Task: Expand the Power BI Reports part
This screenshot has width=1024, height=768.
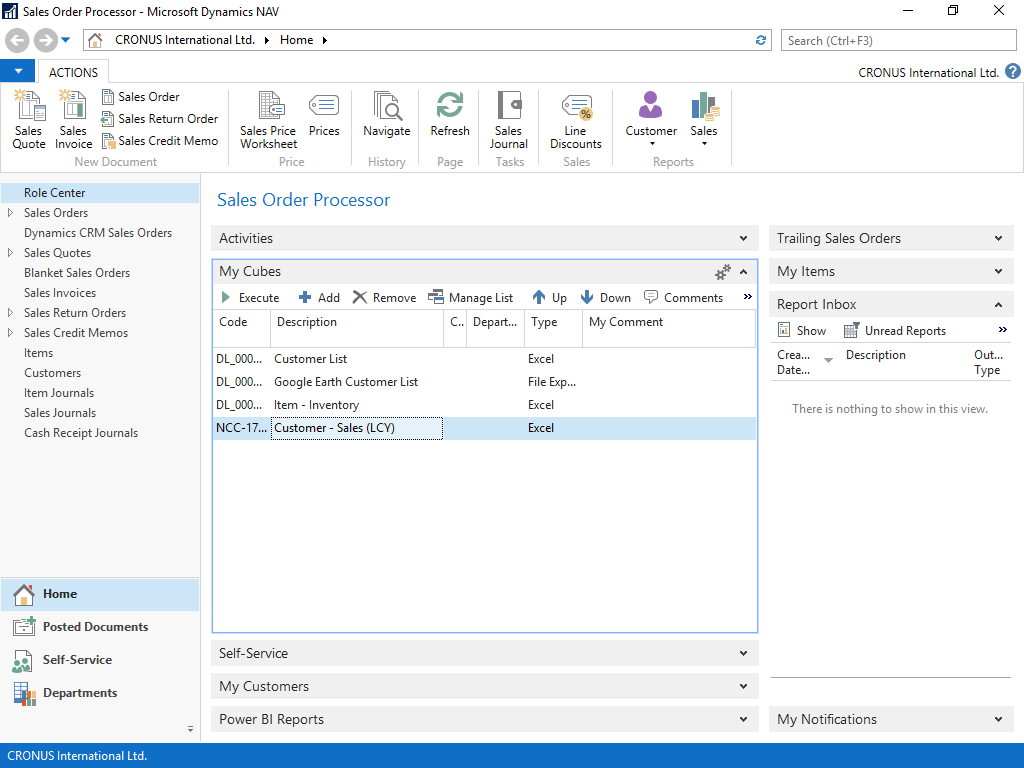Action: (743, 720)
